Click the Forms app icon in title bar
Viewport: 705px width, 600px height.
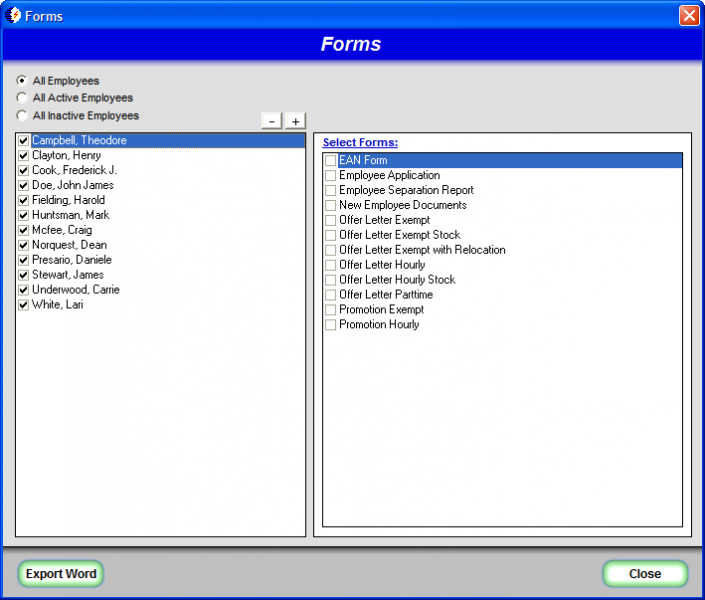coord(13,16)
